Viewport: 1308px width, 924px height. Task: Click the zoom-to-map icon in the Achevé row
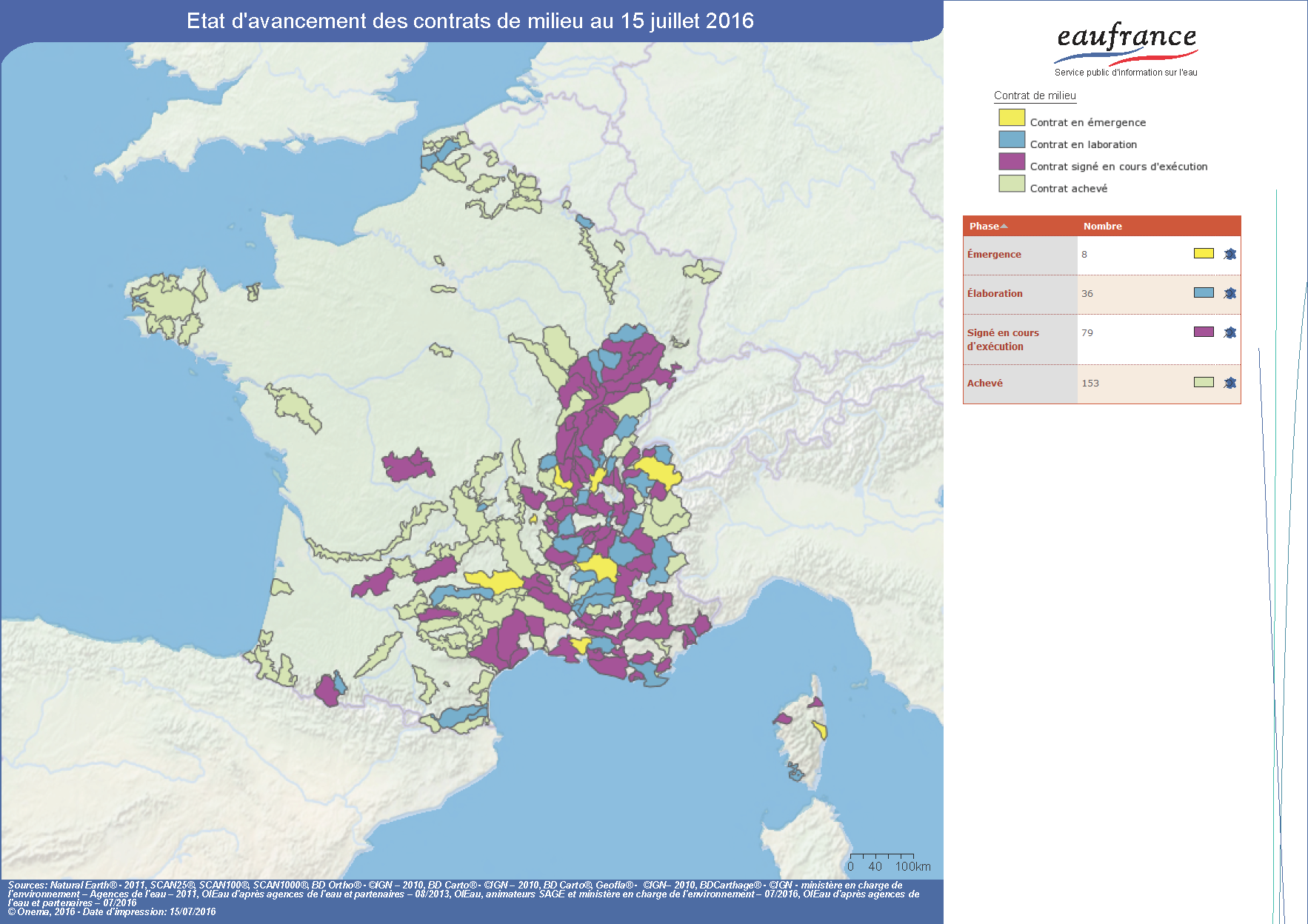pos(1230,383)
